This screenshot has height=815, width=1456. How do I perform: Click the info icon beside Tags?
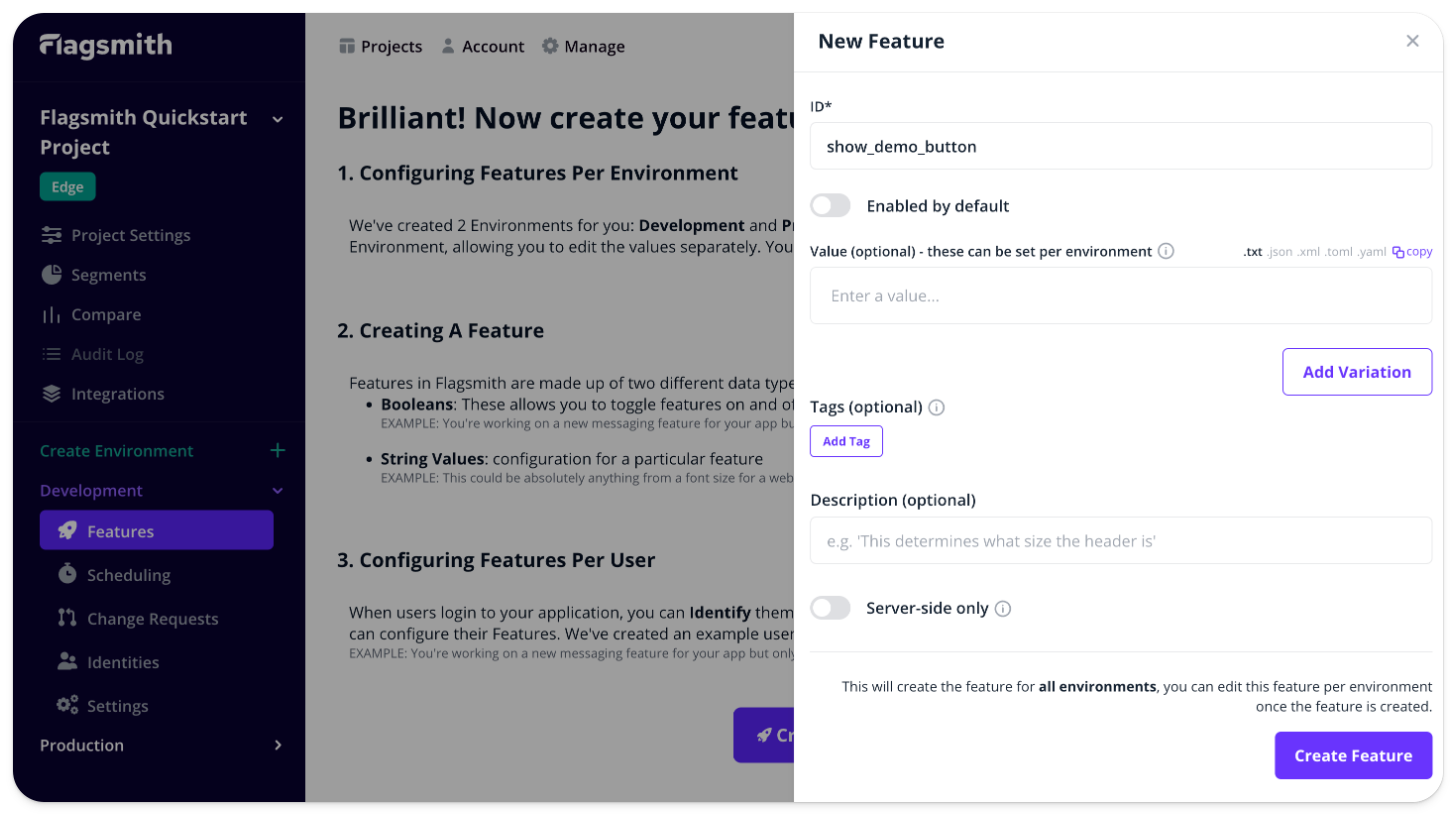936,407
